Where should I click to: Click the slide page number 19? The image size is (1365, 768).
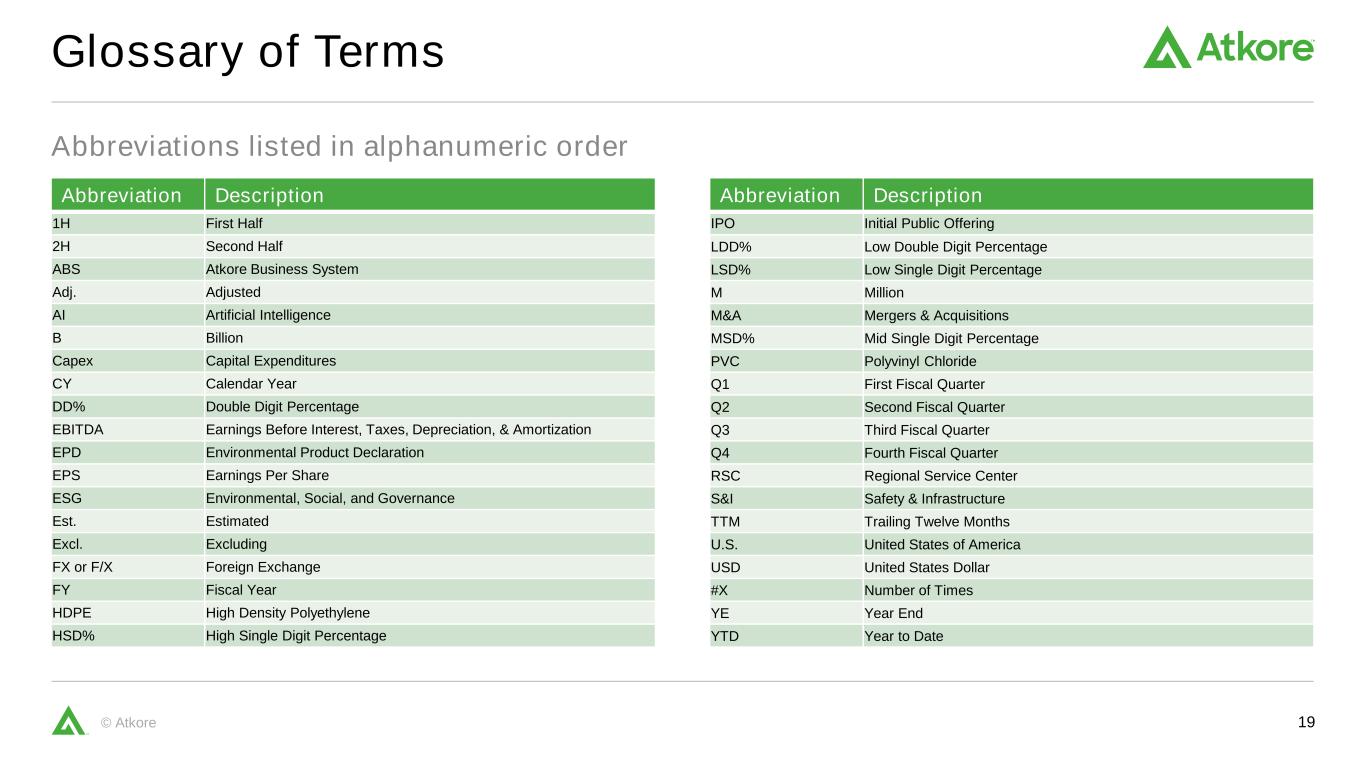1306,722
